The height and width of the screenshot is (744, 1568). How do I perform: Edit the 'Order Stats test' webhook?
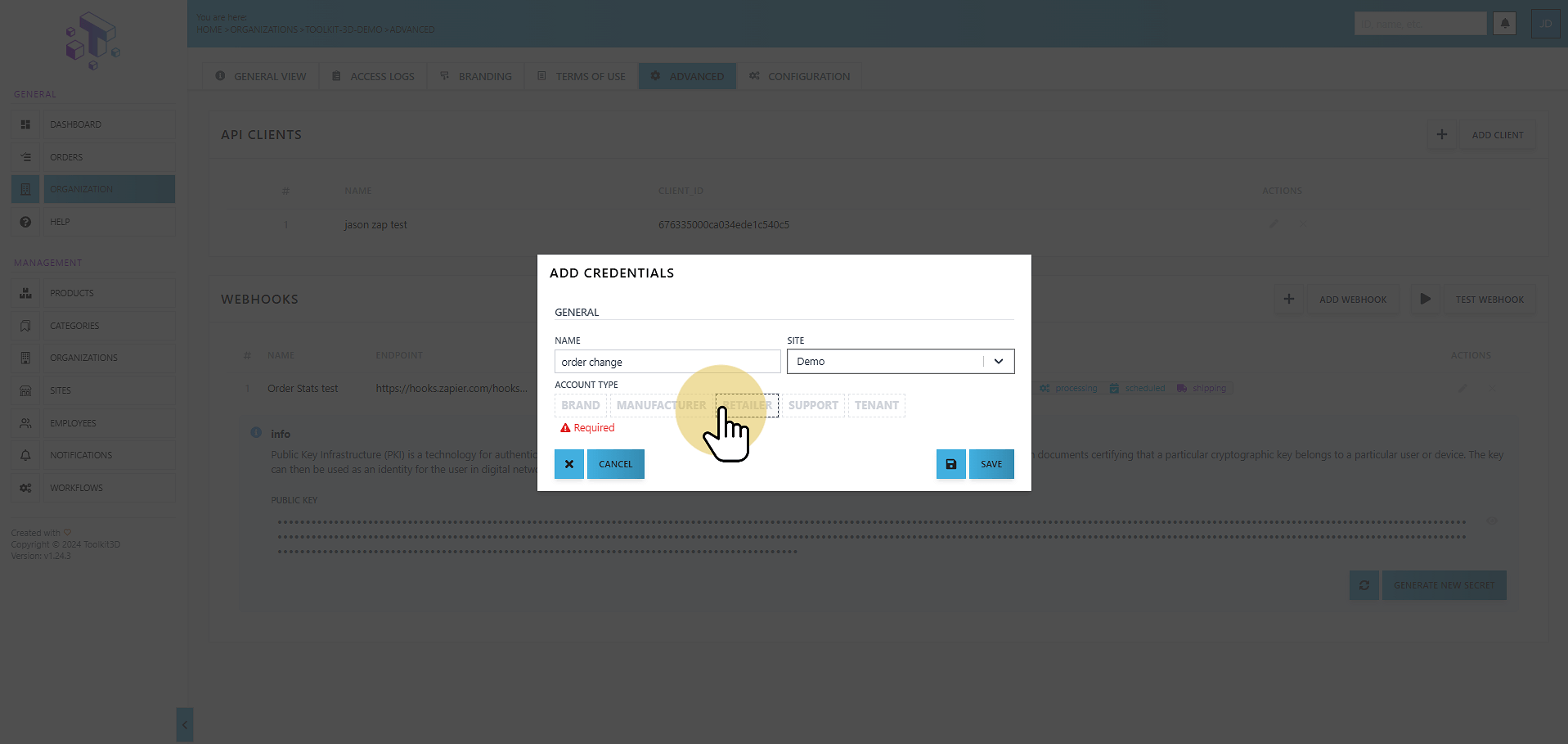(x=1462, y=388)
